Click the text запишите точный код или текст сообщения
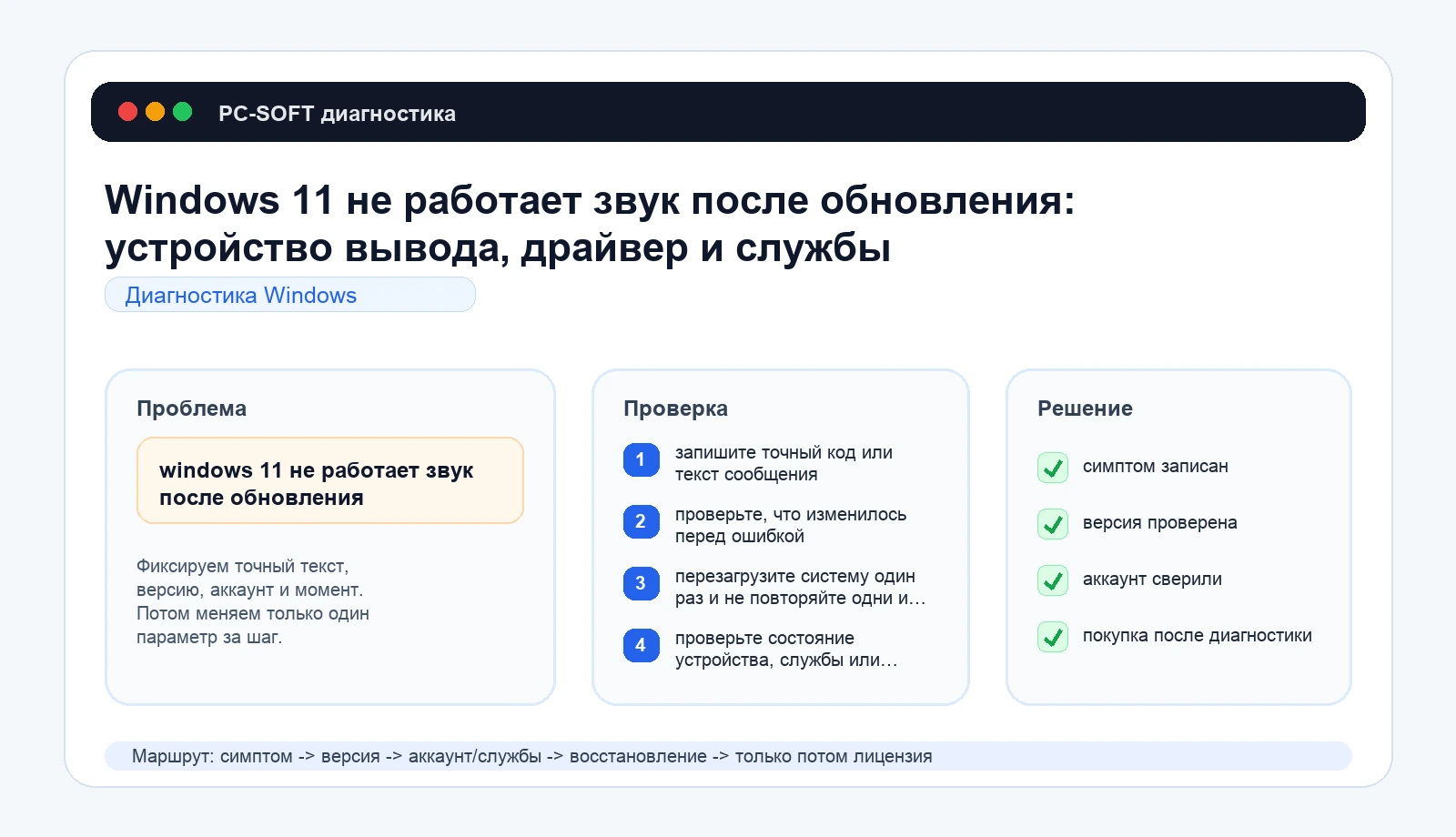The width and height of the screenshot is (1456, 837). click(x=784, y=463)
